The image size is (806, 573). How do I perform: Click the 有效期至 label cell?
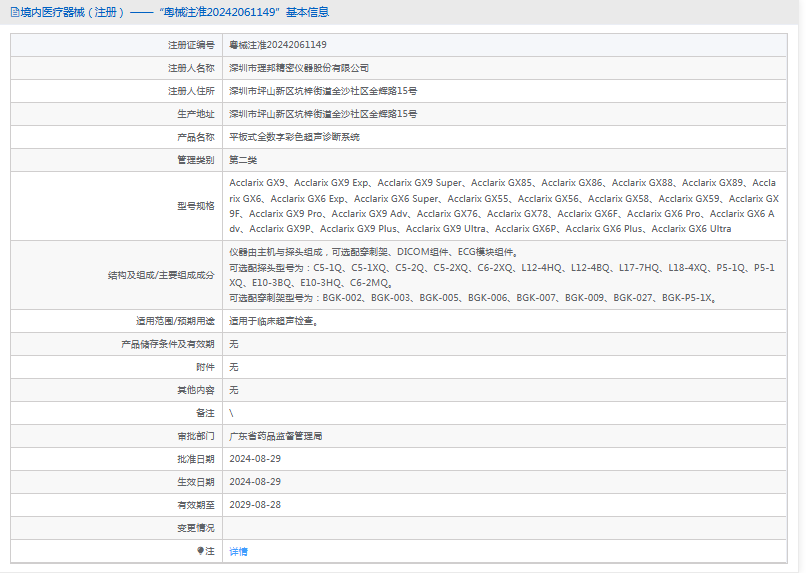(117, 505)
